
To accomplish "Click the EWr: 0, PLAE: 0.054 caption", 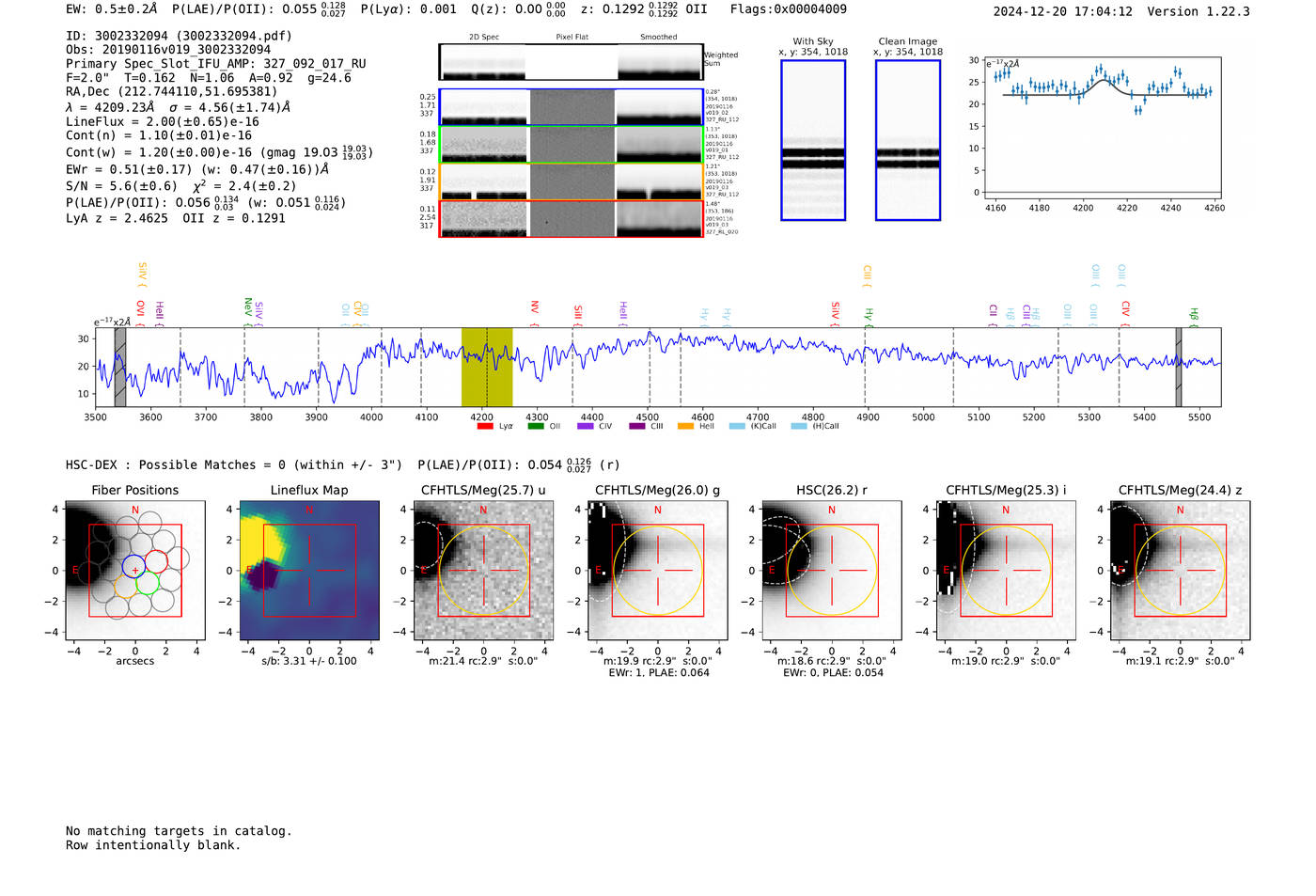I will click(x=833, y=673).
